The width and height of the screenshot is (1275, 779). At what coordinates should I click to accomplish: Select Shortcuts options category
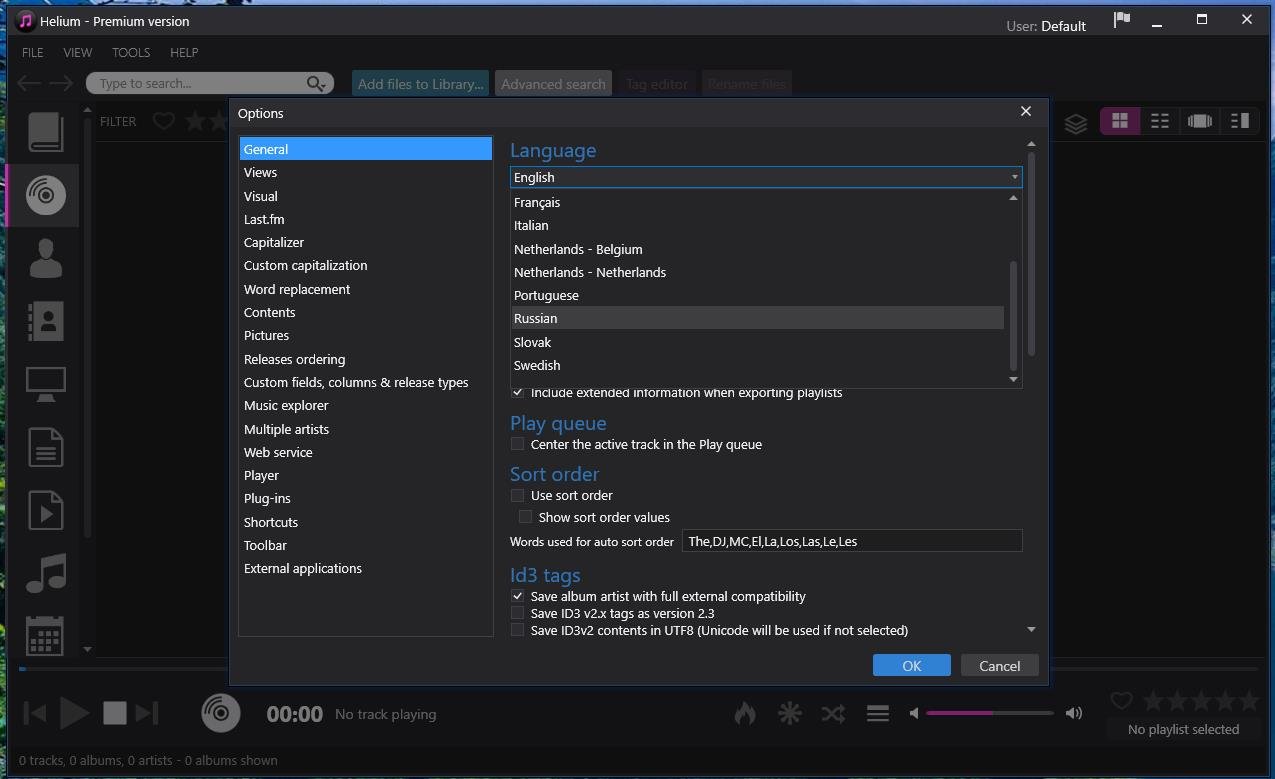click(366, 522)
